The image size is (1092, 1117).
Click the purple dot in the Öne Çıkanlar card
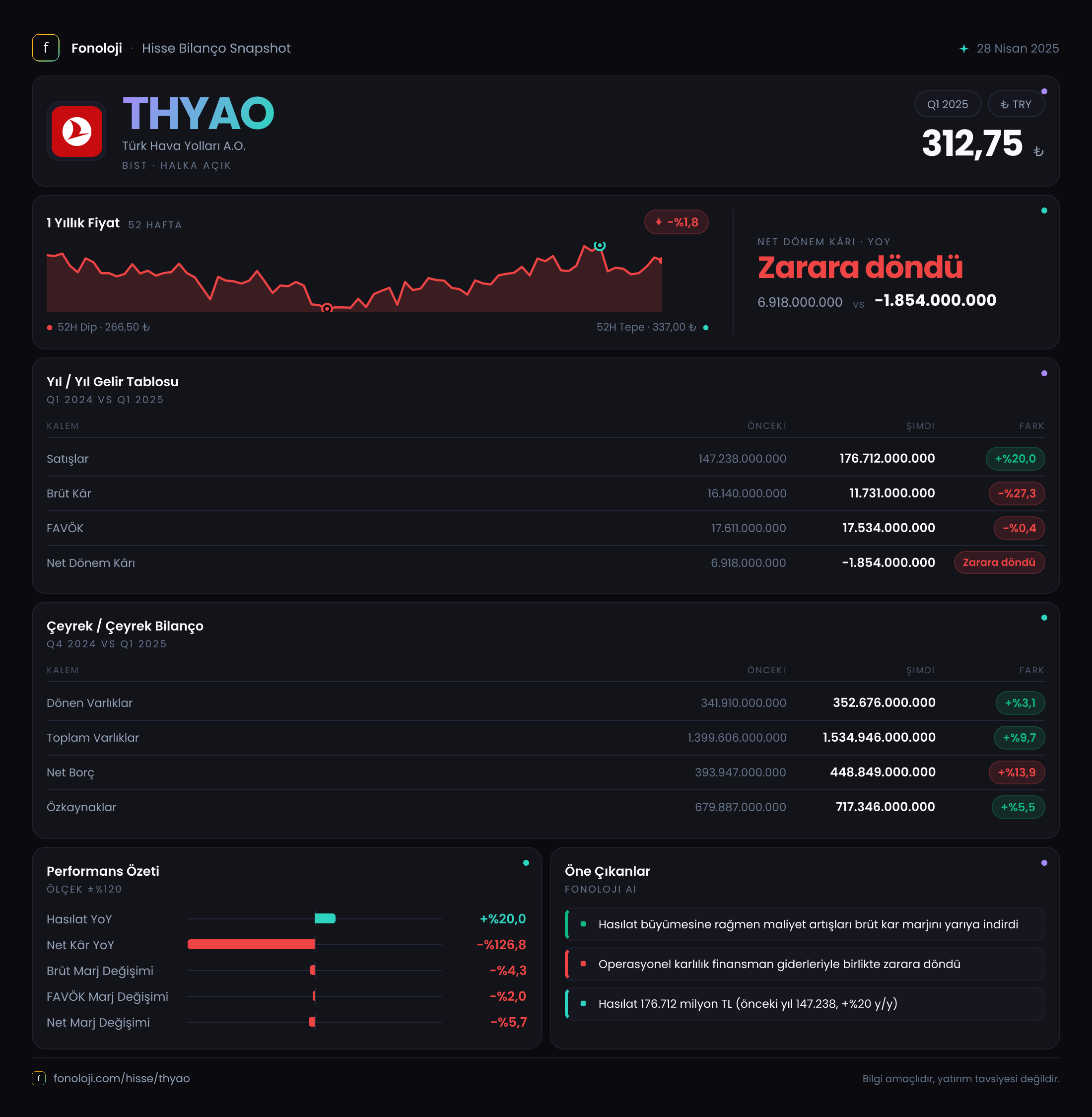click(x=1044, y=863)
